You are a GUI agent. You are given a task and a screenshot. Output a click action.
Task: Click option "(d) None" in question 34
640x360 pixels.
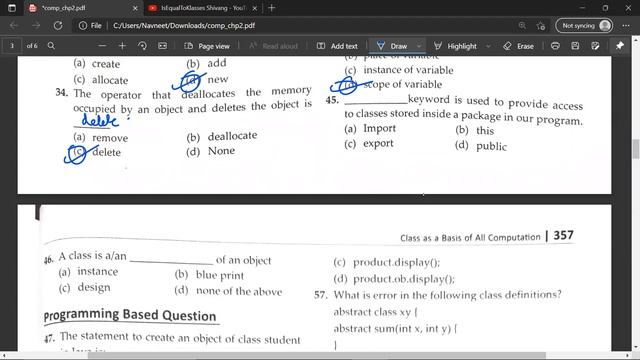(211, 151)
